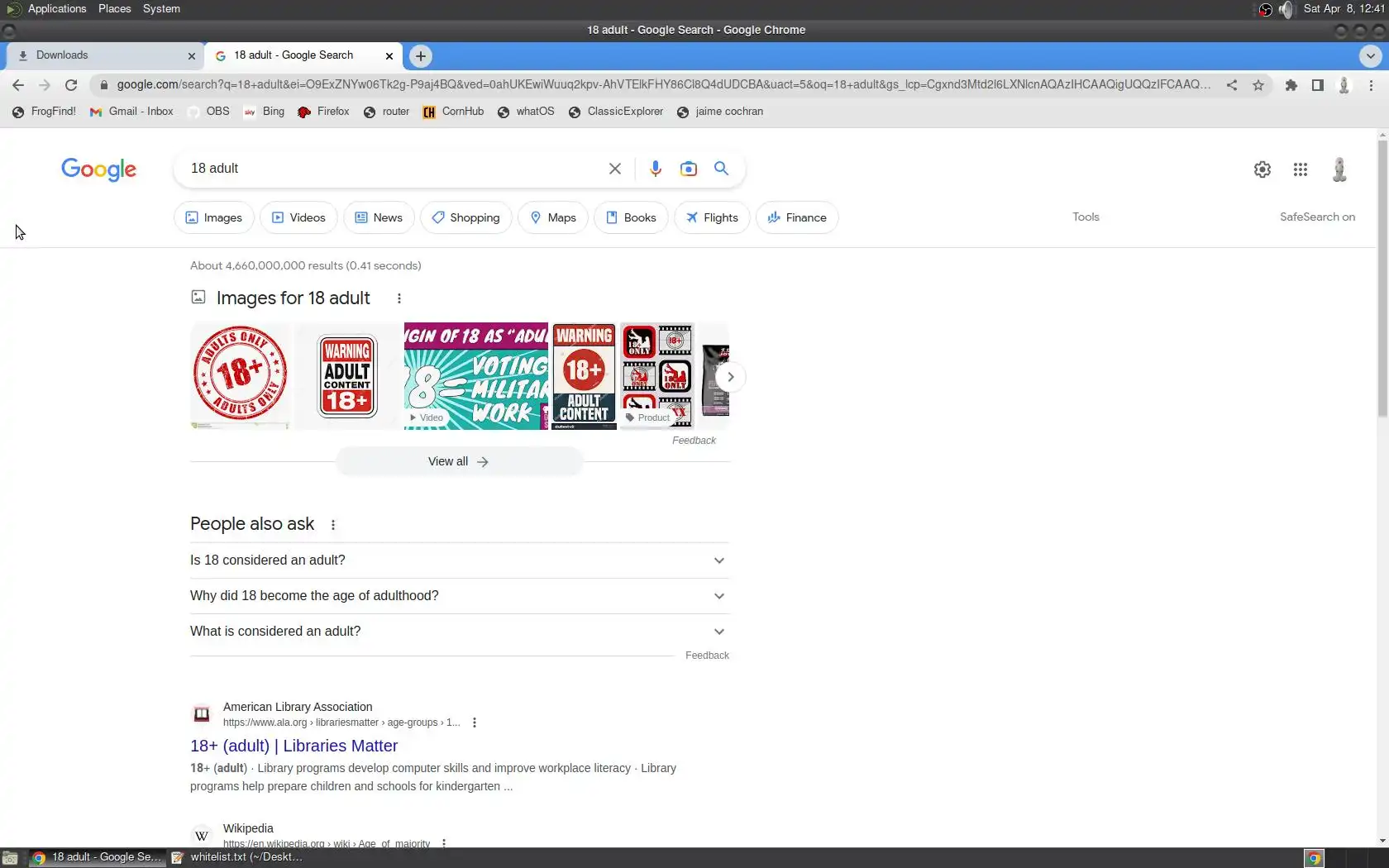Open the Places menu

tap(114, 9)
